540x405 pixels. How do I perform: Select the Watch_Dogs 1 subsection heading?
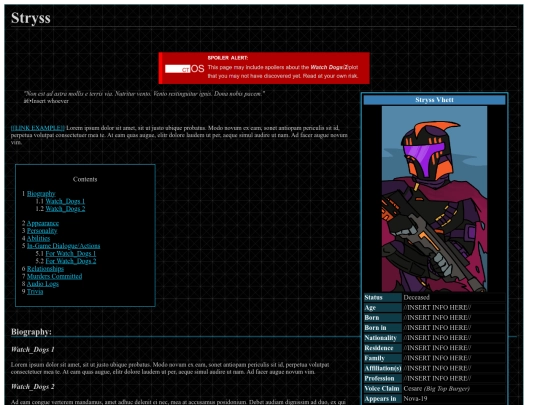pos(32,350)
